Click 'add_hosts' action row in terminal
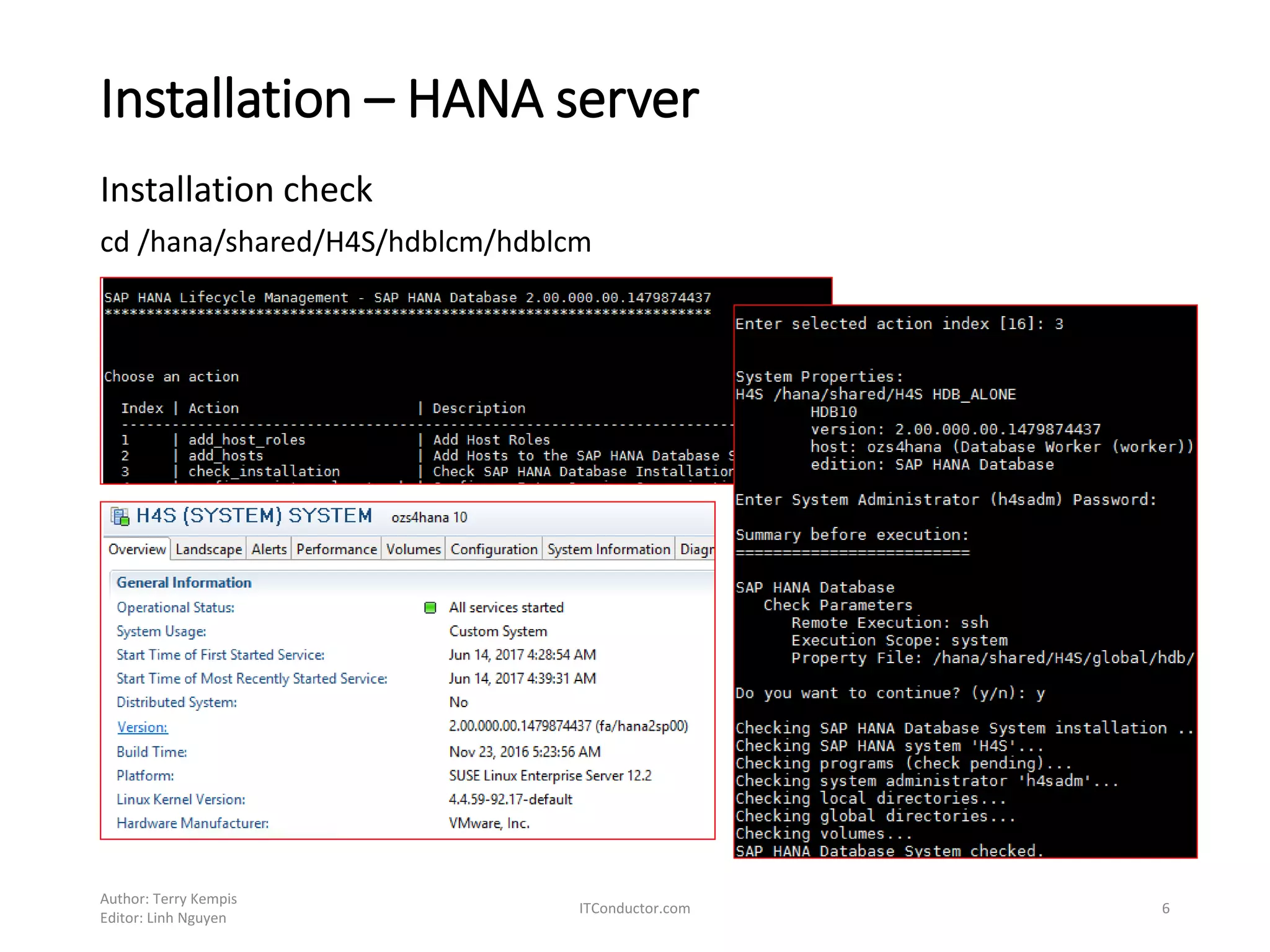This screenshot has width=1270, height=952. [226, 456]
